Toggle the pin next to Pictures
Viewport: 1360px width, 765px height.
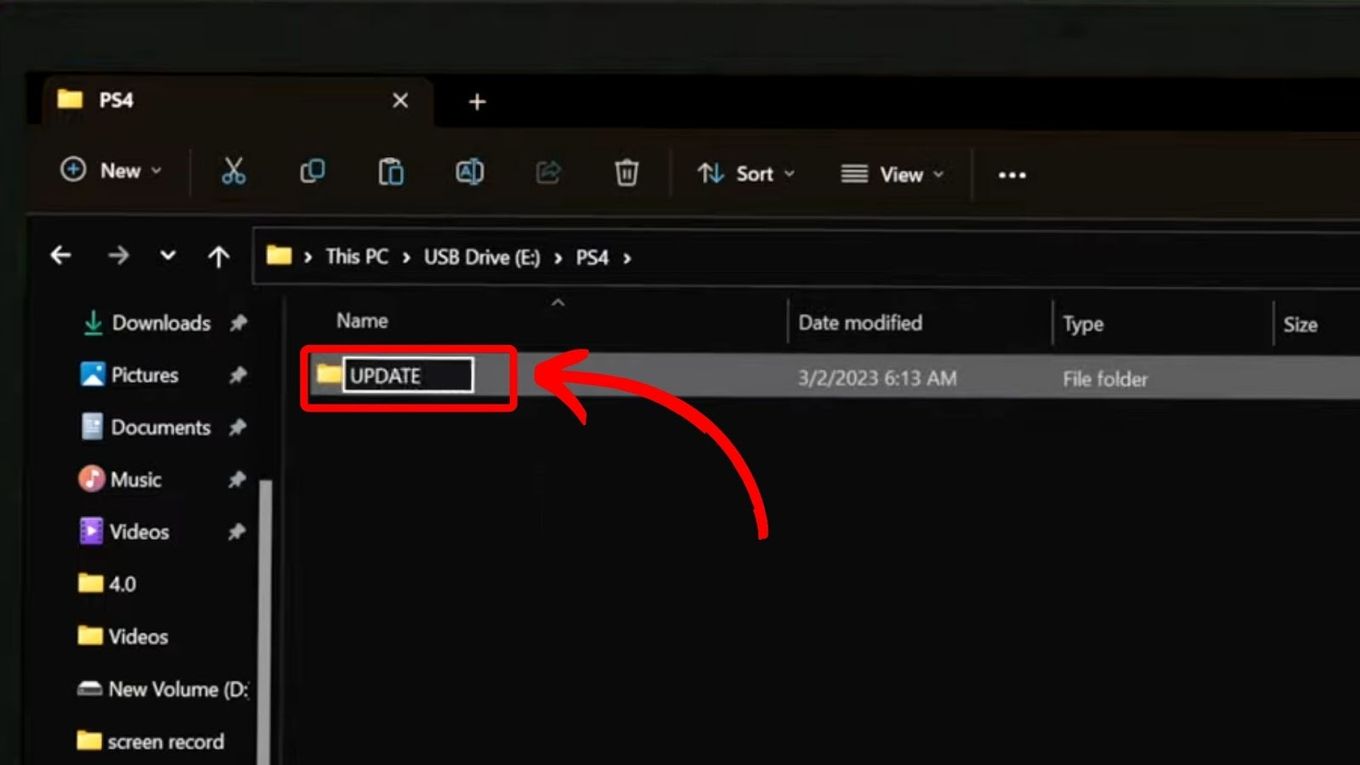click(x=239, y=375)
